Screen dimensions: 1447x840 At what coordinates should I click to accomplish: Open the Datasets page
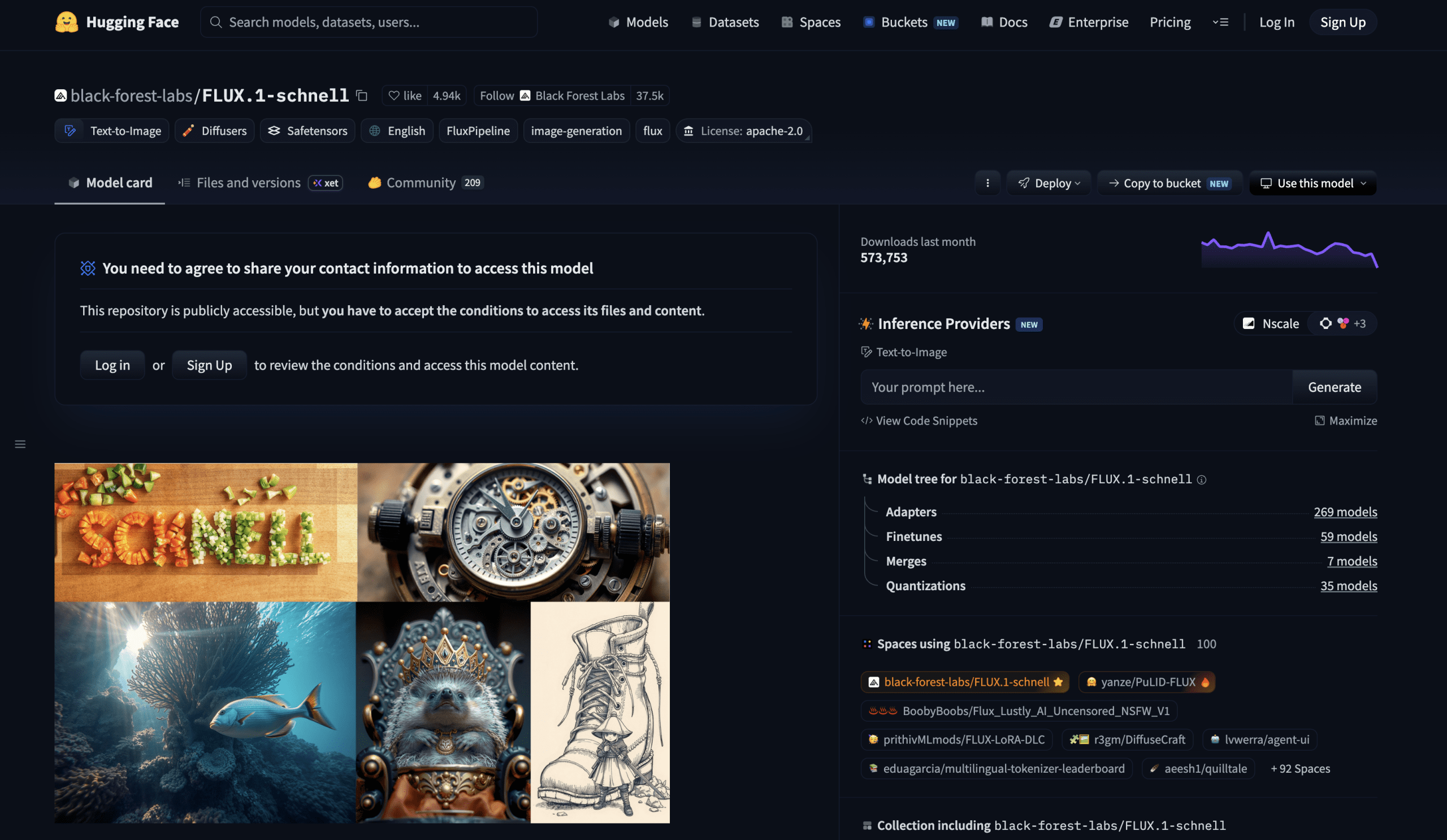pos(725,22)
